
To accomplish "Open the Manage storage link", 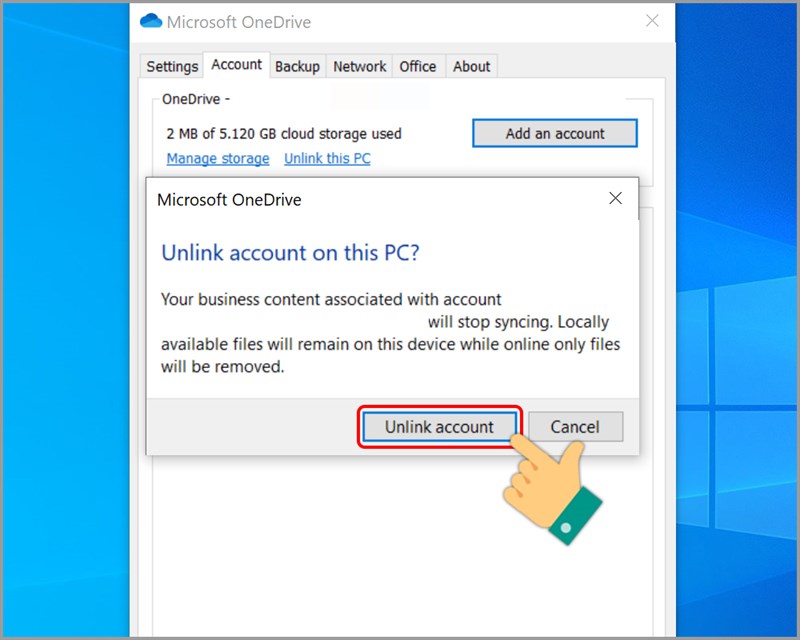I will [x=218, y=158].
